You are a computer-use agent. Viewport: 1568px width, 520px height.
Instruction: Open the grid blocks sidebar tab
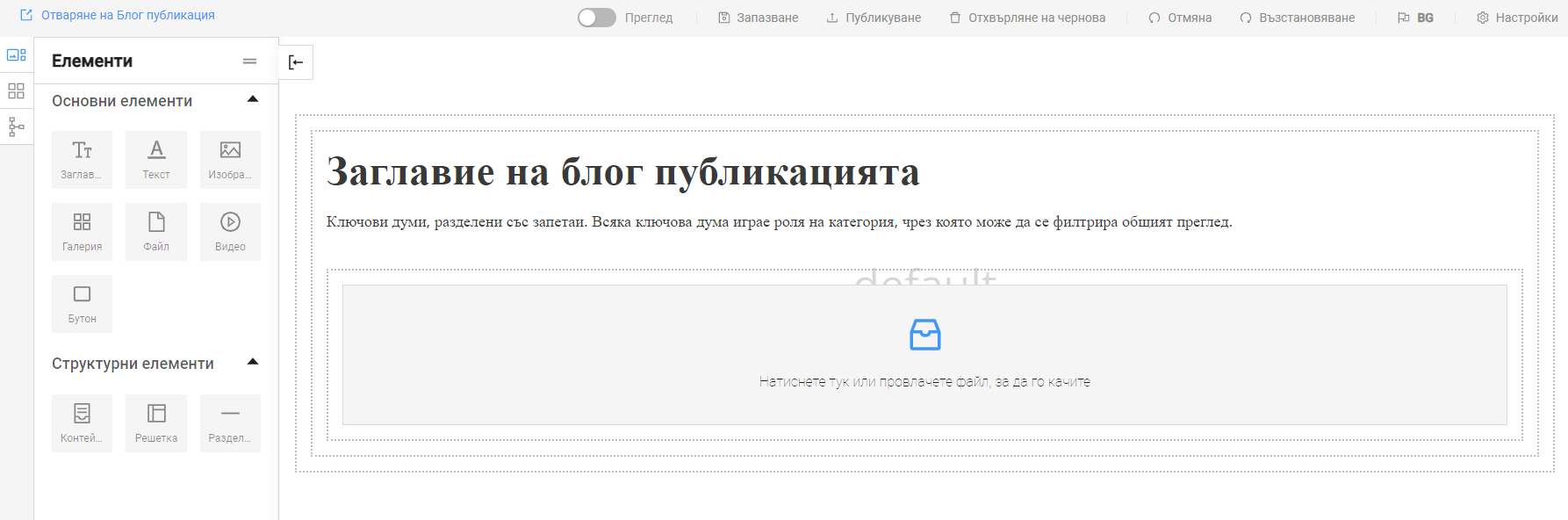click(x=17, y=91)
